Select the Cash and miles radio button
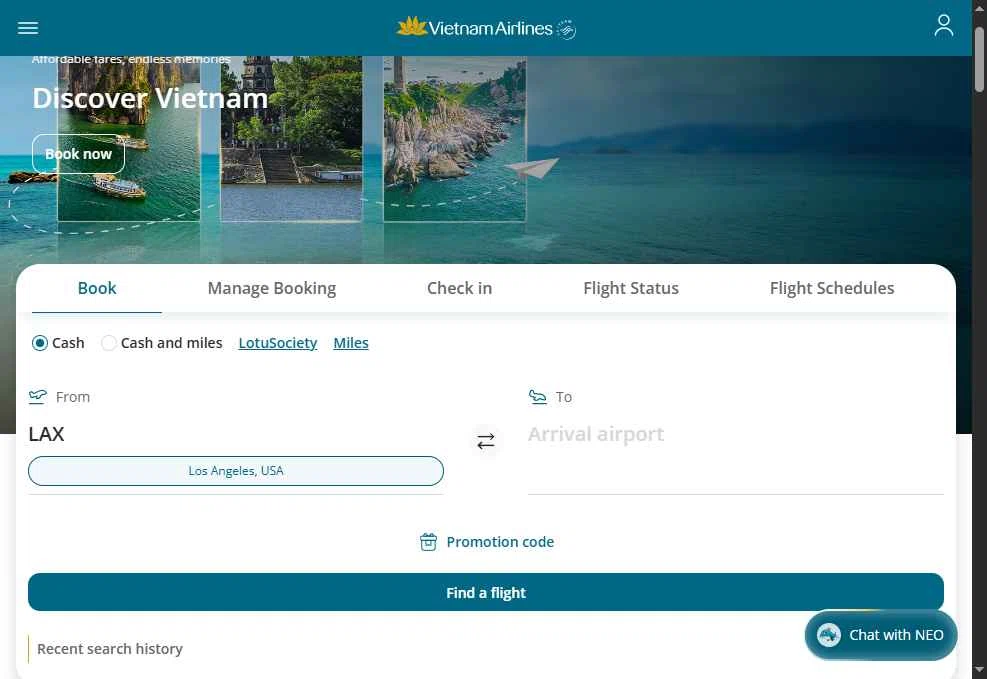This screenshot has width=987, height=679. click(109, 343)
